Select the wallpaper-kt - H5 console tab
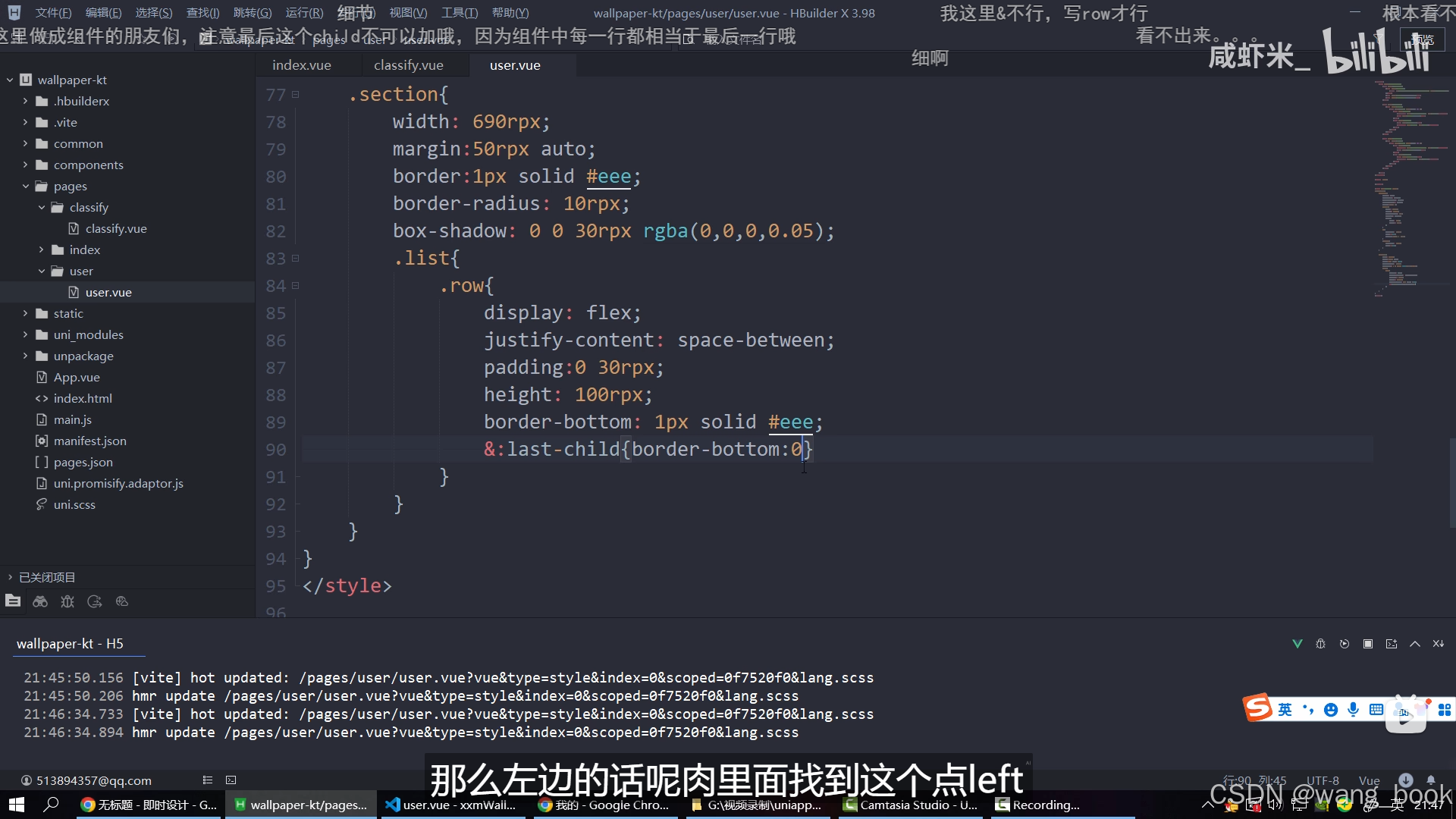Screen dimensions: 1456x819 [x=70, y=644]
